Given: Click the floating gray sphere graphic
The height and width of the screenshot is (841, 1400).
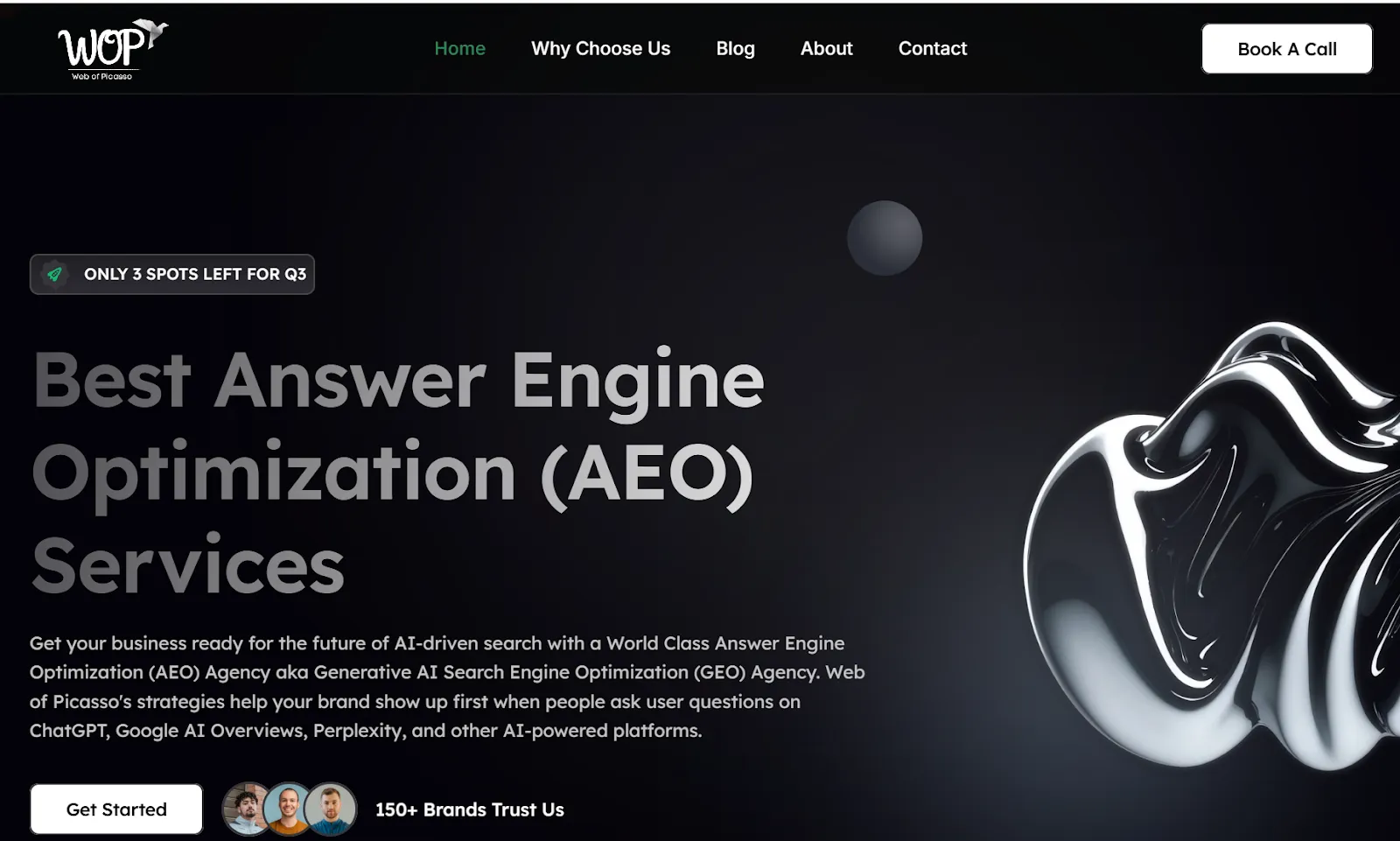Looking at the screenshot, I should click(x=885, y=238).
